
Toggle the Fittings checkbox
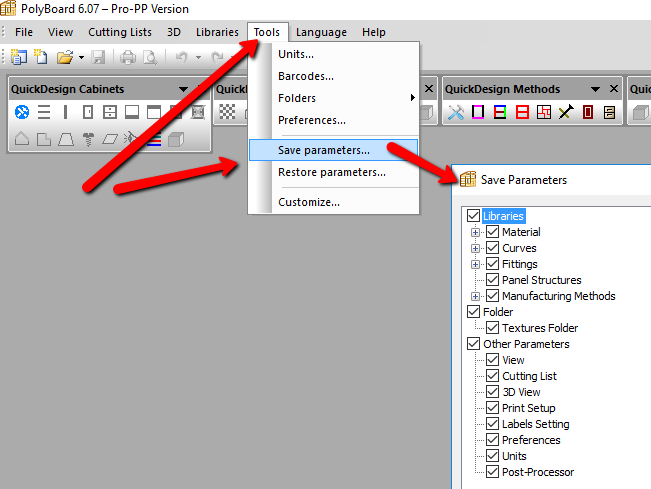[492, 264]
